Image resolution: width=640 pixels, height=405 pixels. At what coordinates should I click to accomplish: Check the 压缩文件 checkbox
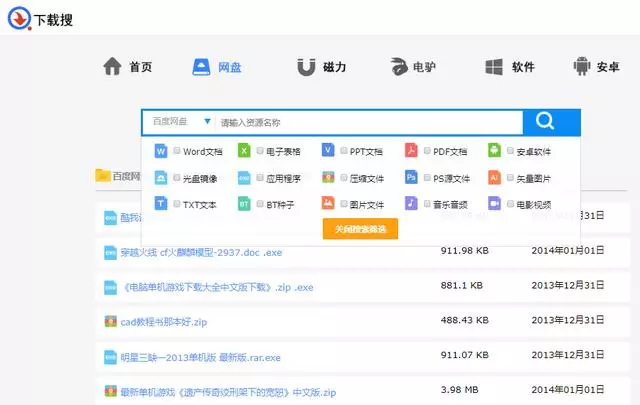[x=344, y=178]
